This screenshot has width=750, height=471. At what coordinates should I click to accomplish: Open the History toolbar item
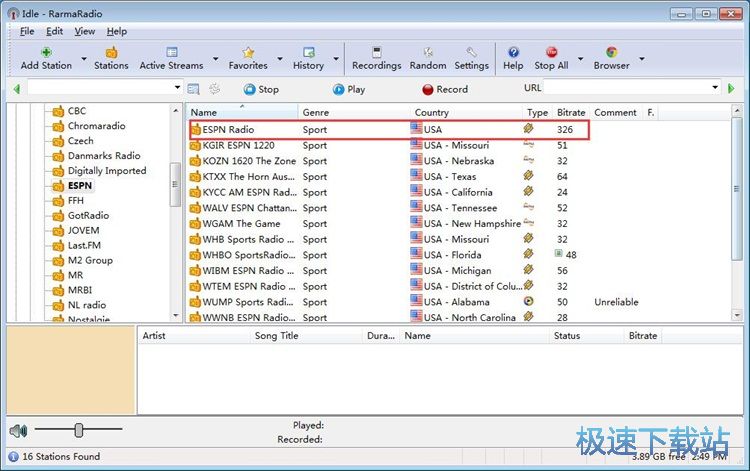309,58
